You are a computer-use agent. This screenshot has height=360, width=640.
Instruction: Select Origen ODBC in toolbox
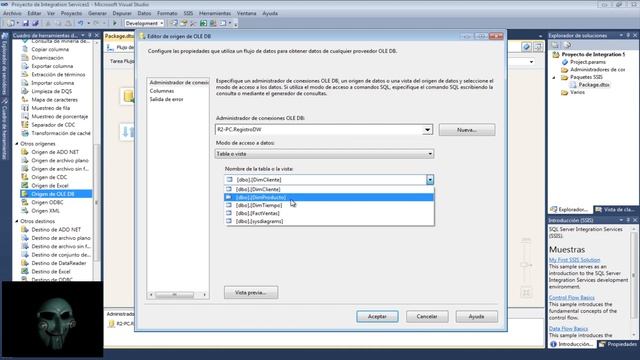point(47,202)
